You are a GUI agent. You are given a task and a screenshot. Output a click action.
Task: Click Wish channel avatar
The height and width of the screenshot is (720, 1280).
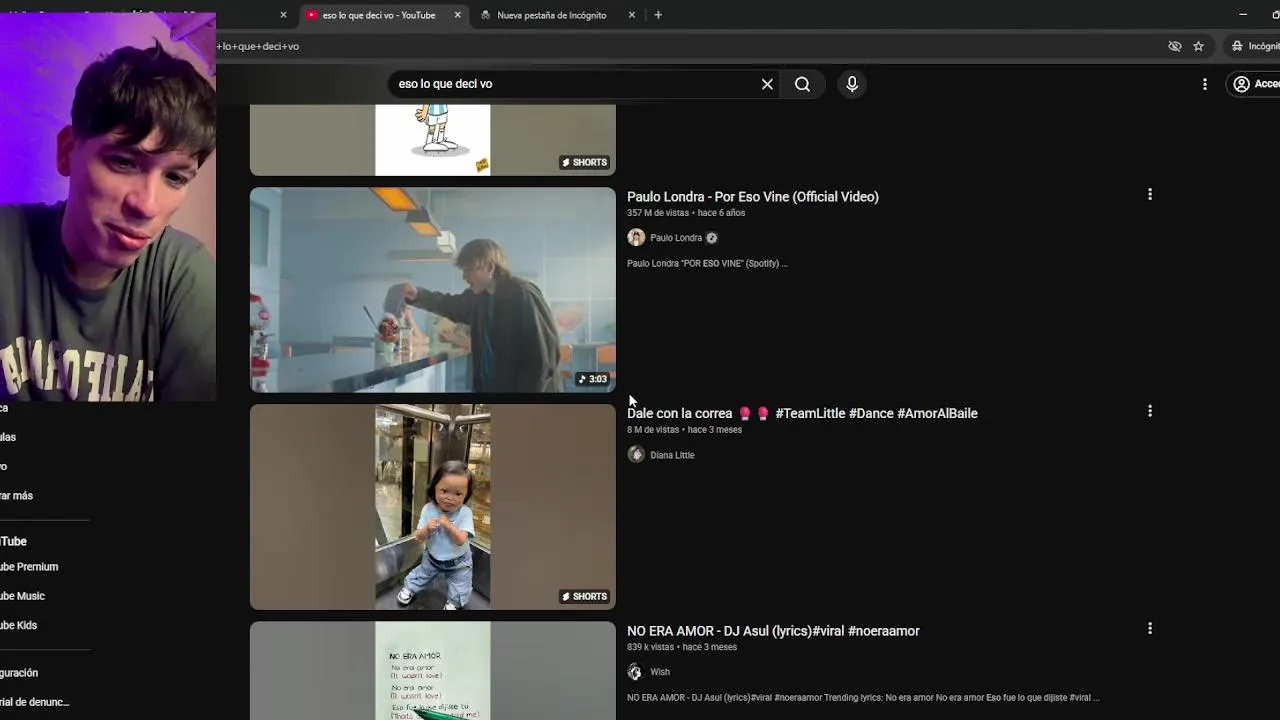coord(636,672)
